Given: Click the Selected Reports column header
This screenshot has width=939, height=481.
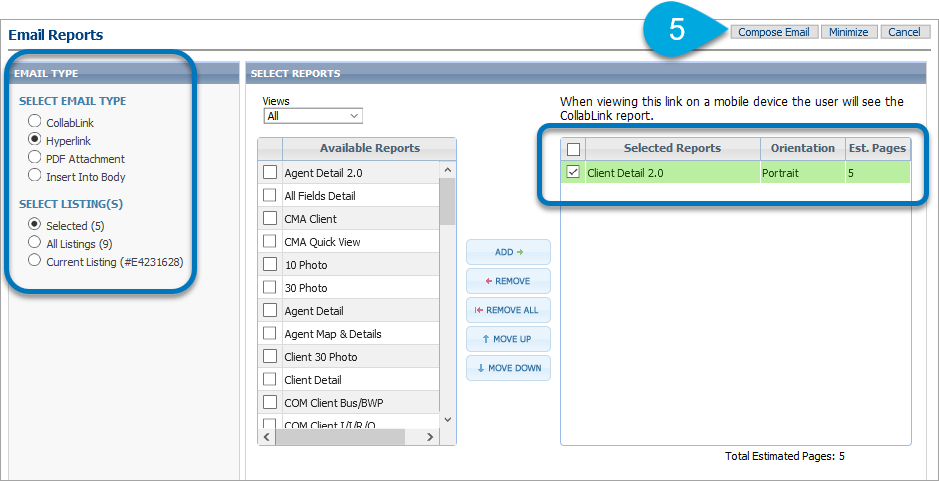Looking at the screenshot, I should [673, 148].
